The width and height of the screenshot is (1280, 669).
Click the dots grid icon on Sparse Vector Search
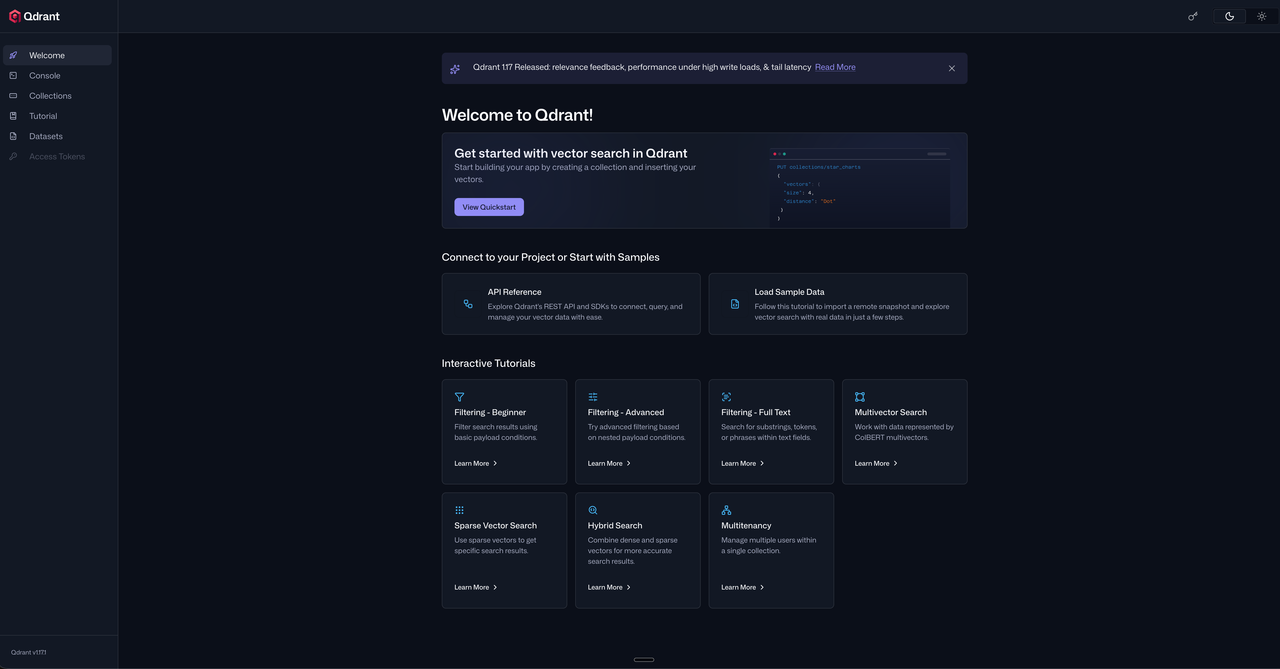(459, 510)
